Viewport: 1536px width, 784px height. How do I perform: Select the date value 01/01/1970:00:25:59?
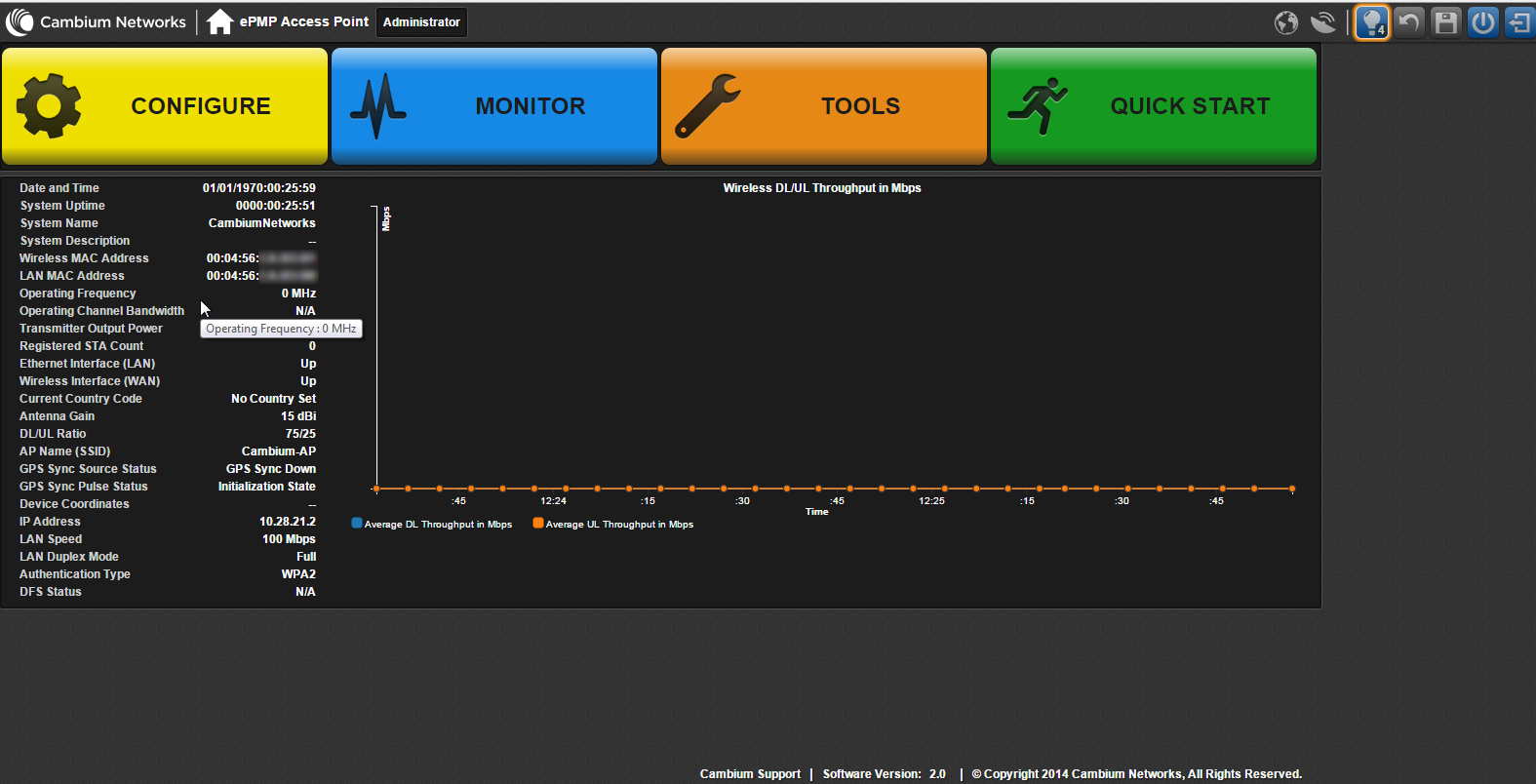click(259, 188)
